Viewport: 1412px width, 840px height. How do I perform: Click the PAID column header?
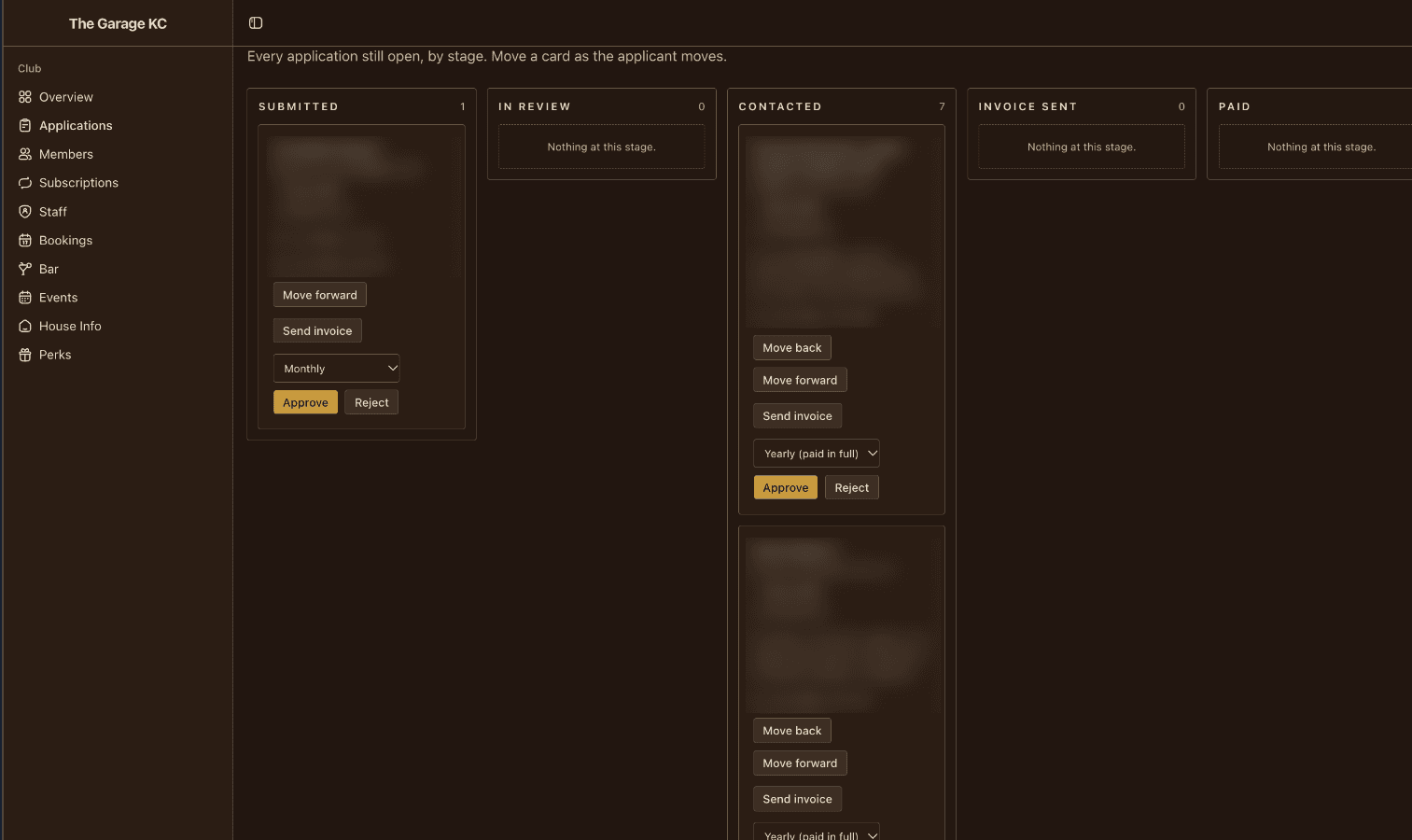point(1235,106)
